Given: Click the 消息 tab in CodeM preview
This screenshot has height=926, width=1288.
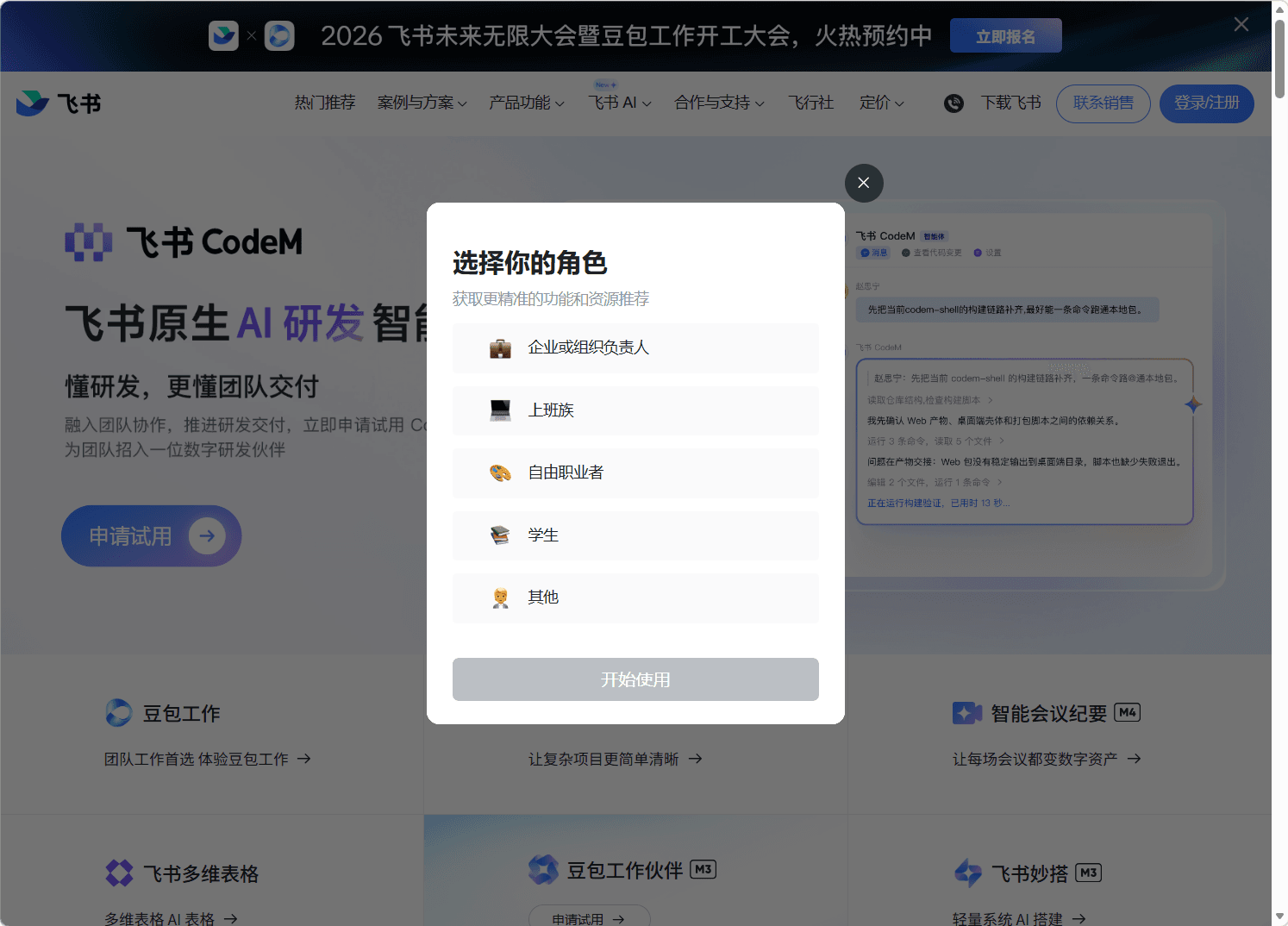Looking at the screenshot, I should tap(873, 253).
